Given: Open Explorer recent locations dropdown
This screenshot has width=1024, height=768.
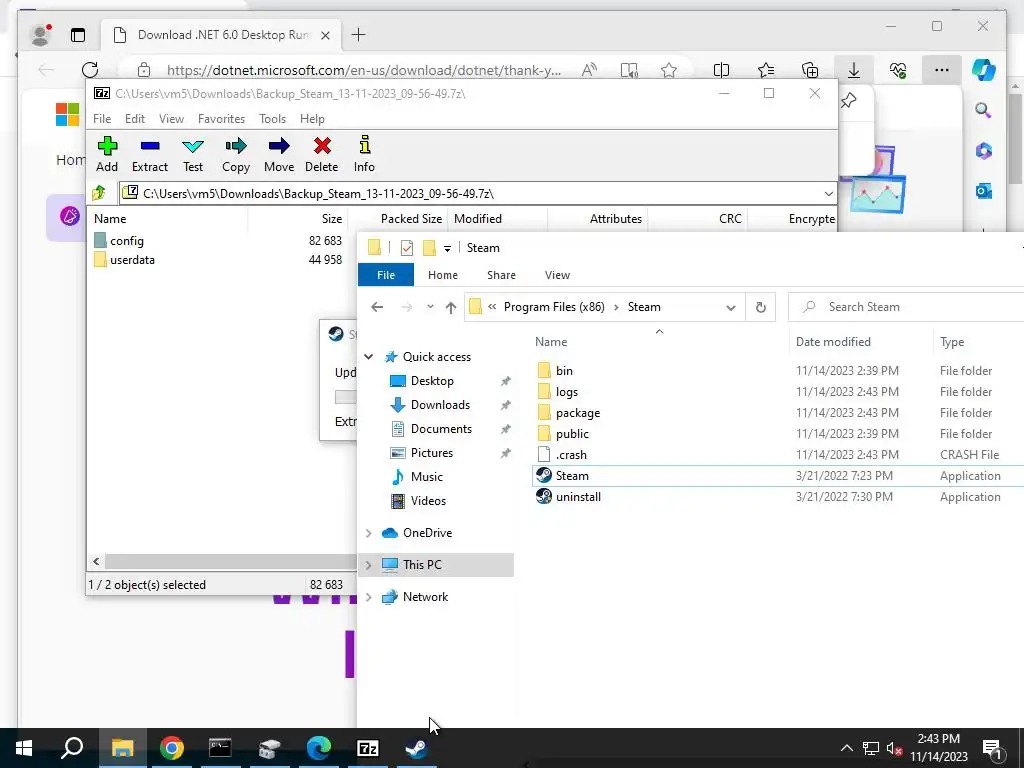Looking at the screenshot, I should (x=430, y=307).
